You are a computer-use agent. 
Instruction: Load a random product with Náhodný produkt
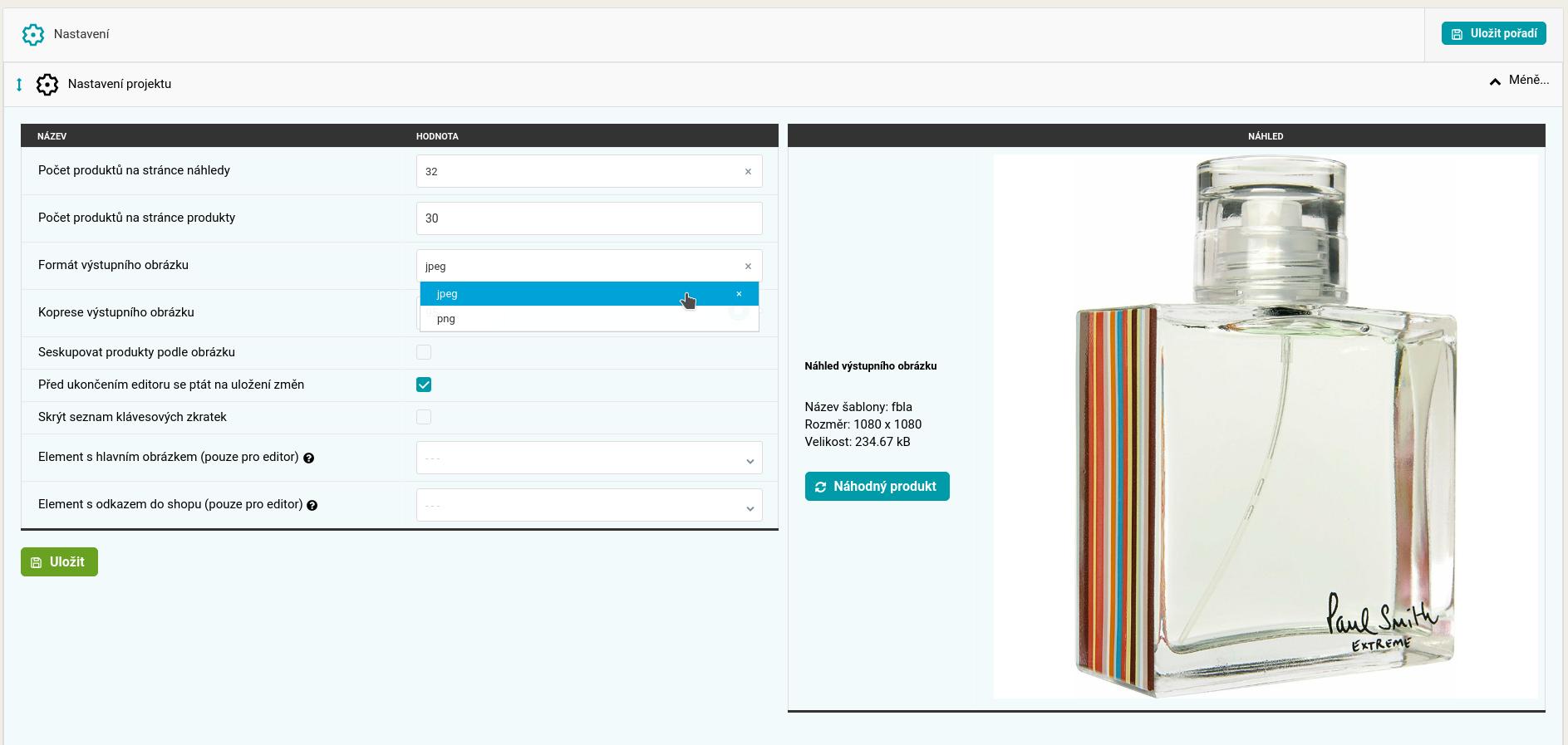[x=877, y=486]
